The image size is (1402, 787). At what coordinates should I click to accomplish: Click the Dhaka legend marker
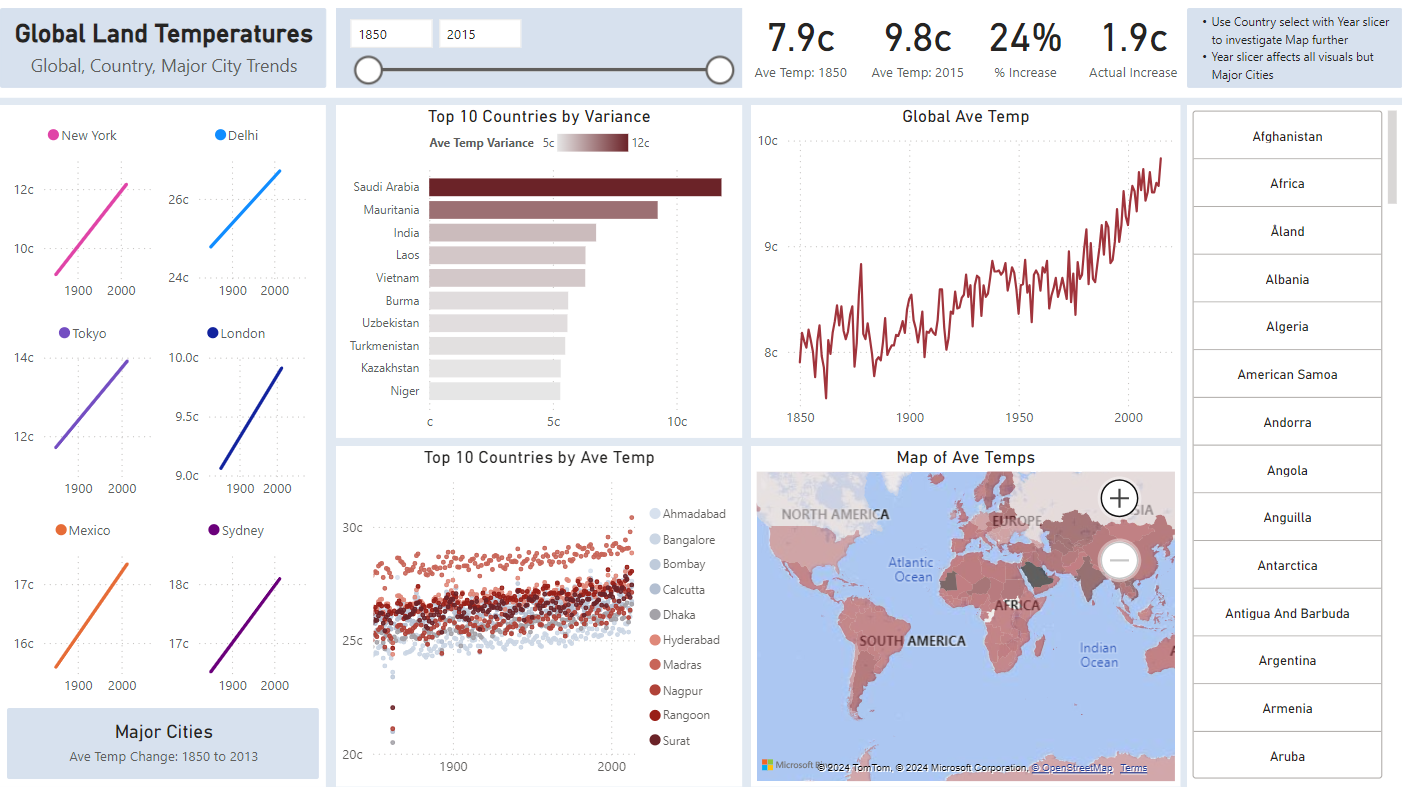(x=655, y=615)
